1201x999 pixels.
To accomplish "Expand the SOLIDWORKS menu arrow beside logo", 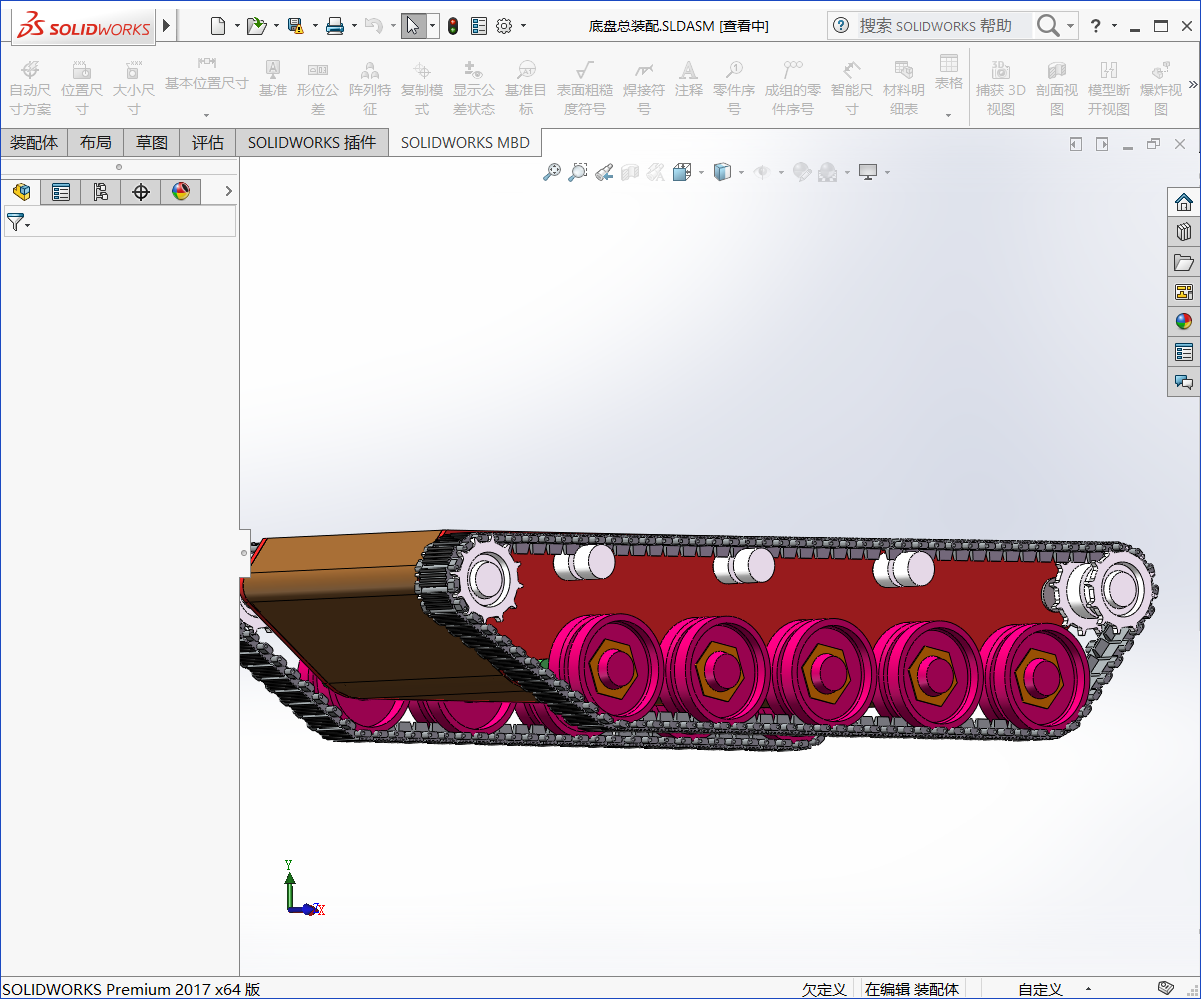I will click(x=166, y=25).
